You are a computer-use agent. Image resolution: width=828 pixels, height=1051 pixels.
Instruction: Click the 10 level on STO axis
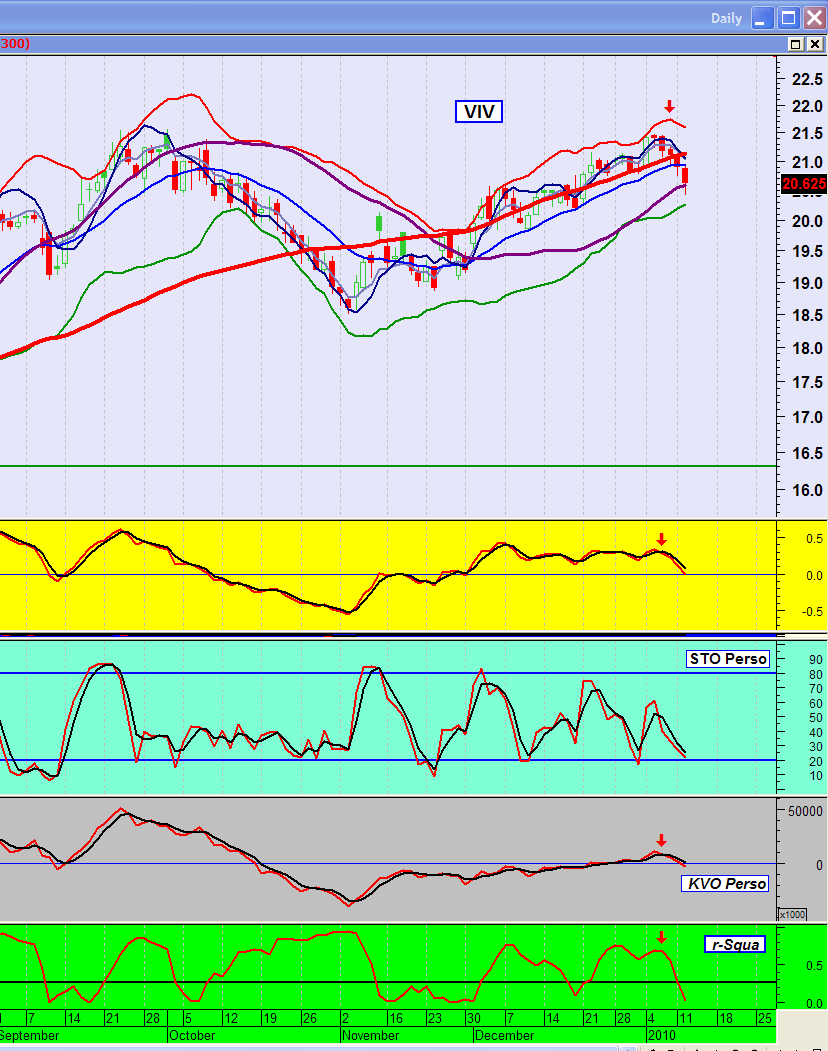click(815, 776)
